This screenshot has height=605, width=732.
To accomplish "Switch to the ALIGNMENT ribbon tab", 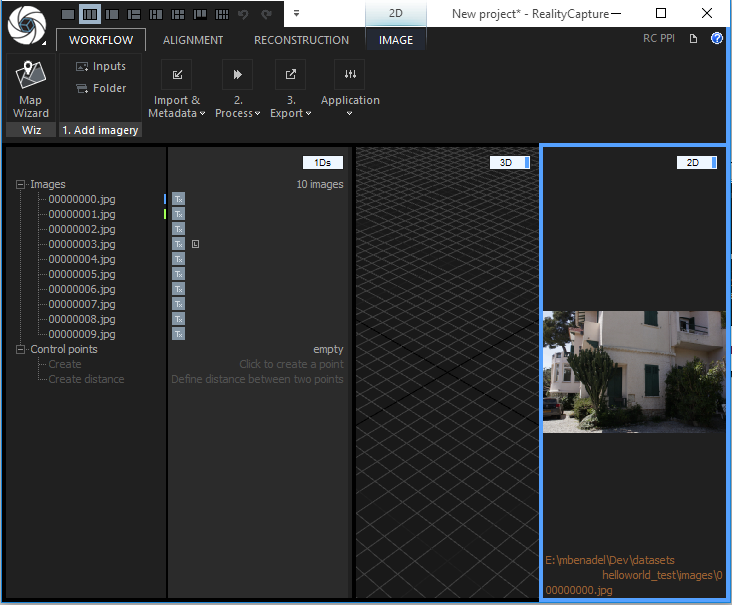I will coord(193,40).
